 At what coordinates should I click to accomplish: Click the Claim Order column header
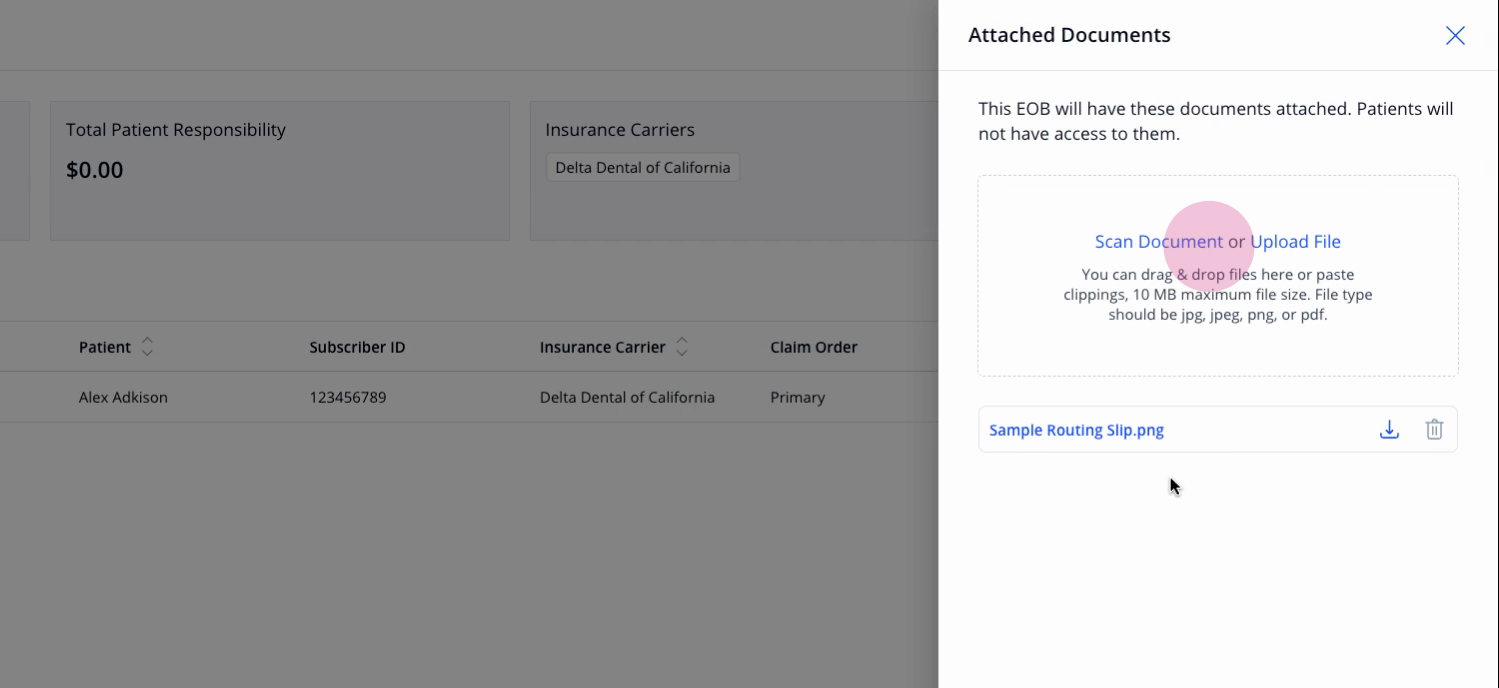point(813,347)
